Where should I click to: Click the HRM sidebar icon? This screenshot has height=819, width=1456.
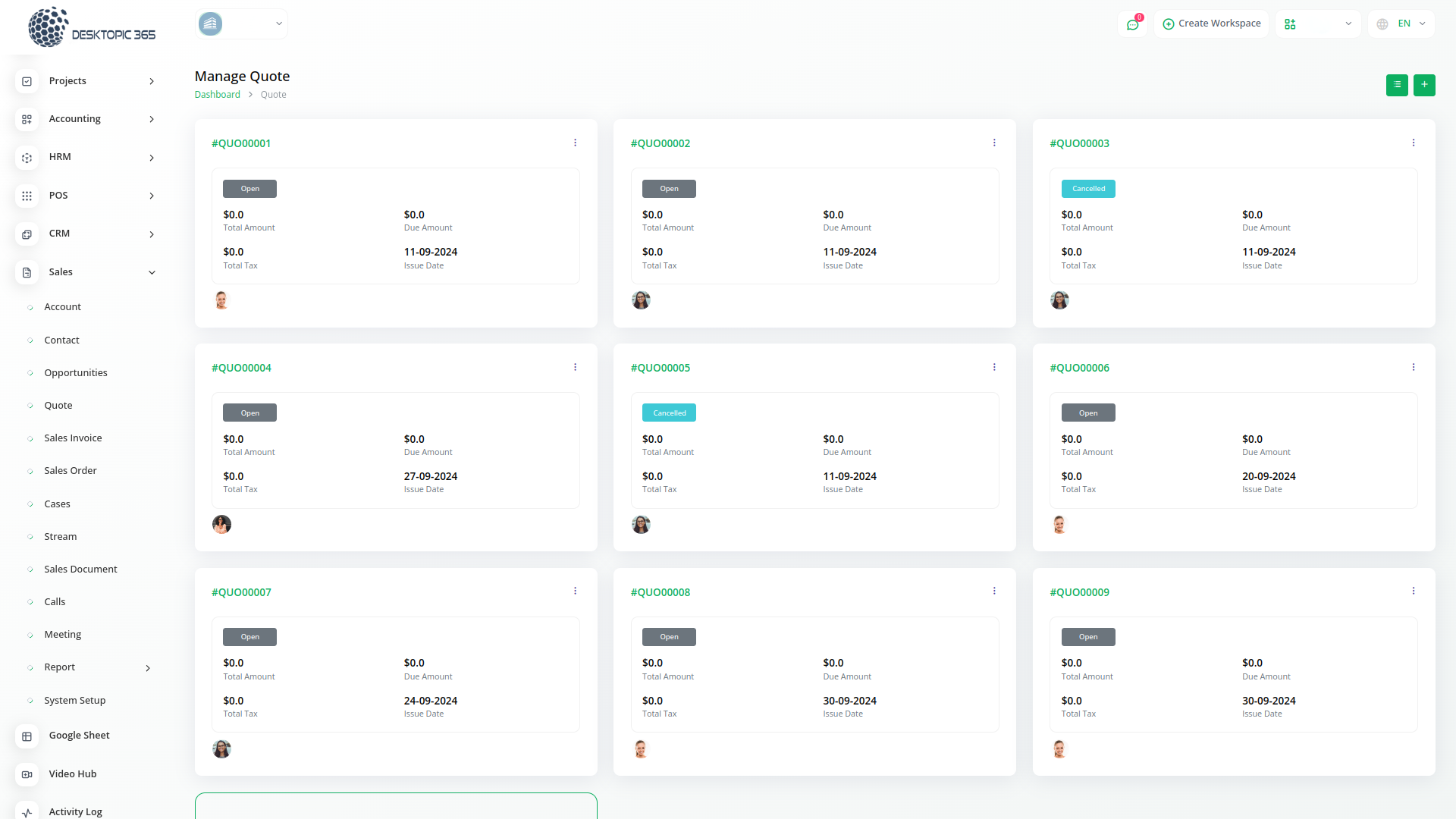pyautogui.click(x=27, y=158)
